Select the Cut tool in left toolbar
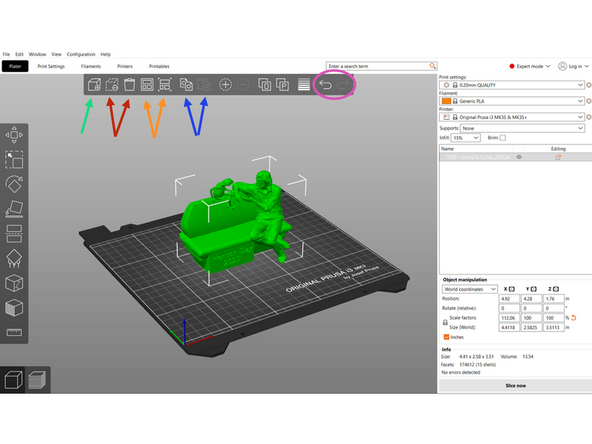Viewport: 592px width, 444px height. 14,234
